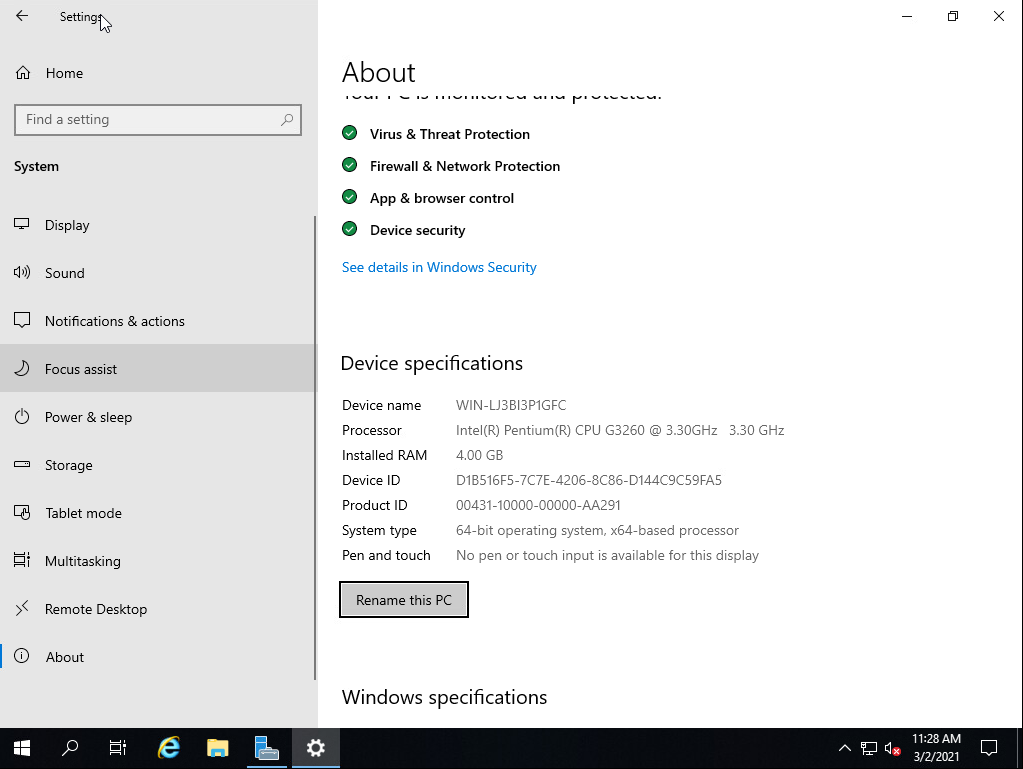Image resolution: width=1023 pixels, height=769 pixels.
Task: Open Tablet mode settings
Action: pos(158,513)
